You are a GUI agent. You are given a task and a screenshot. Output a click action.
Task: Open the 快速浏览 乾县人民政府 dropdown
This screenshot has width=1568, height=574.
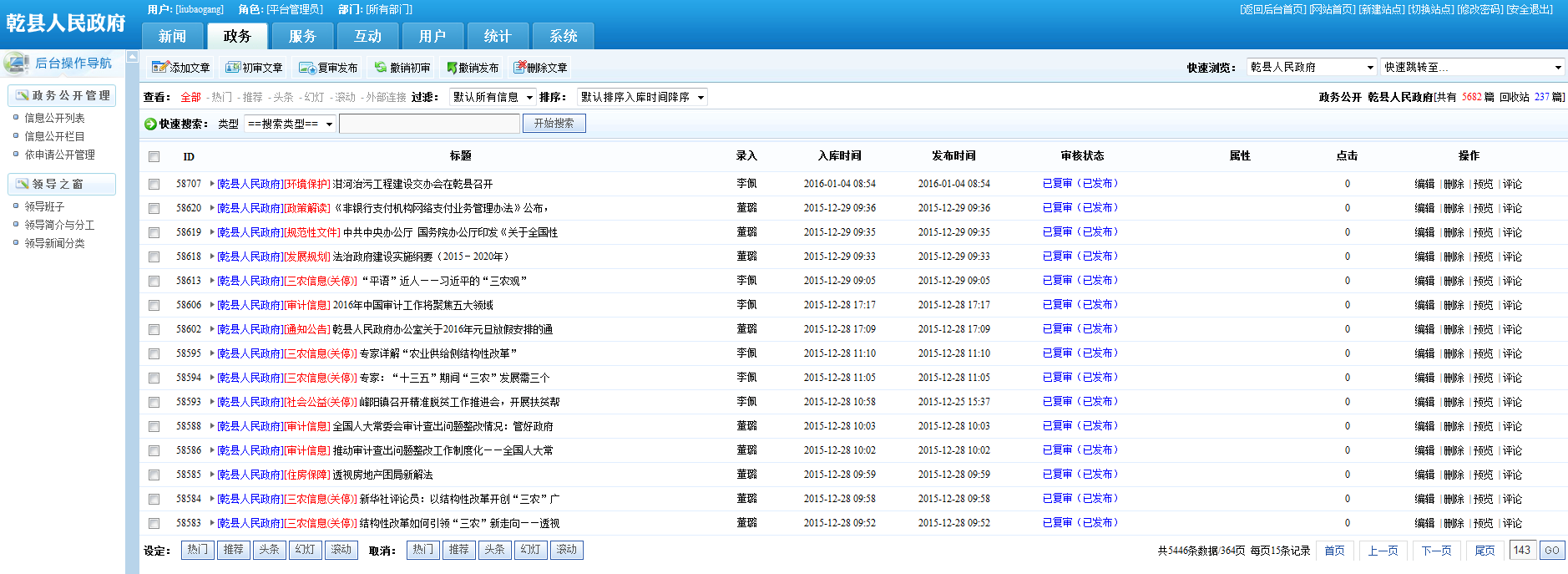[1311, 67]
